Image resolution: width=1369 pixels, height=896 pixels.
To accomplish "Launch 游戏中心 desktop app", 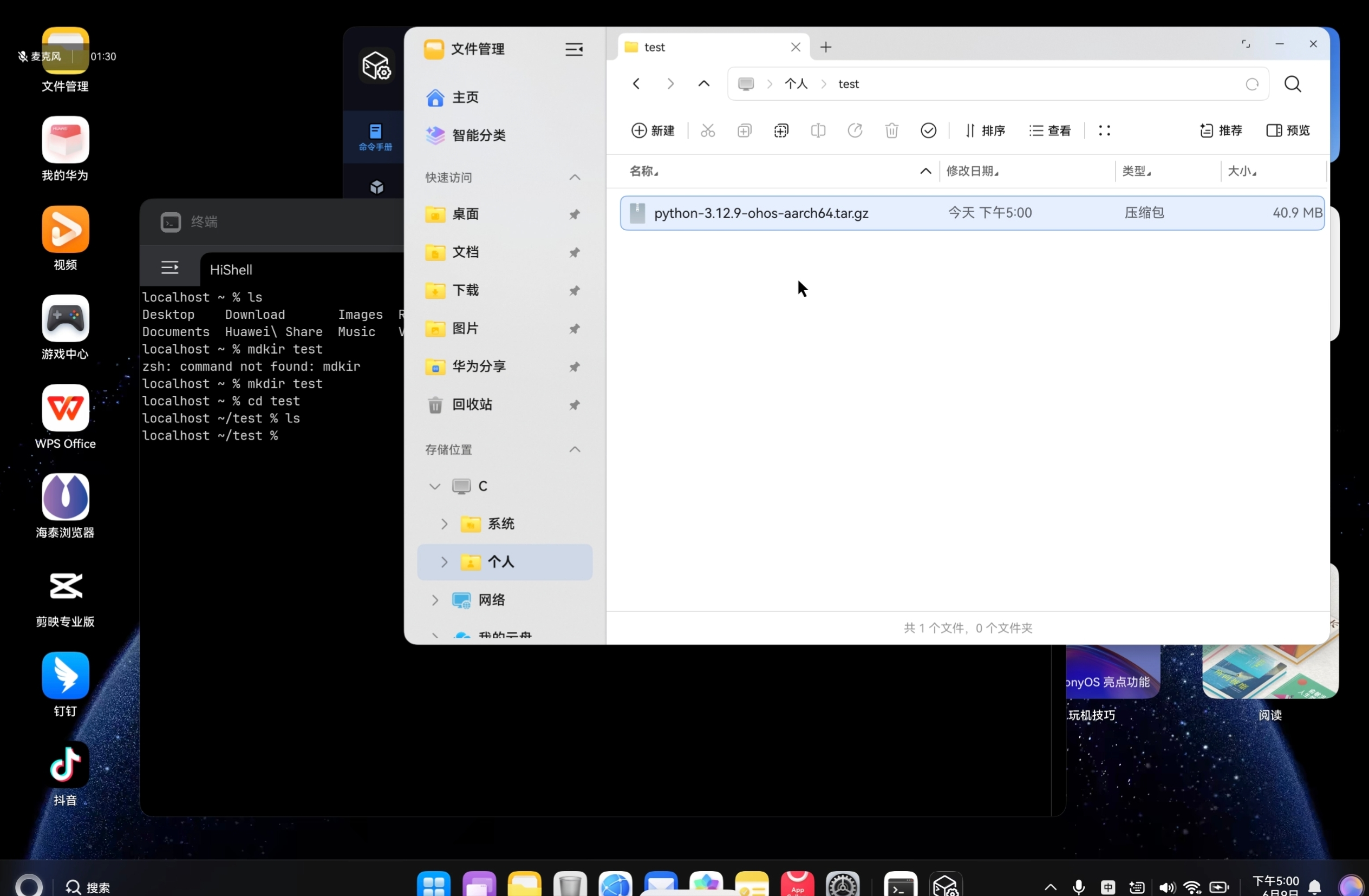I will [x=65, y=327].
